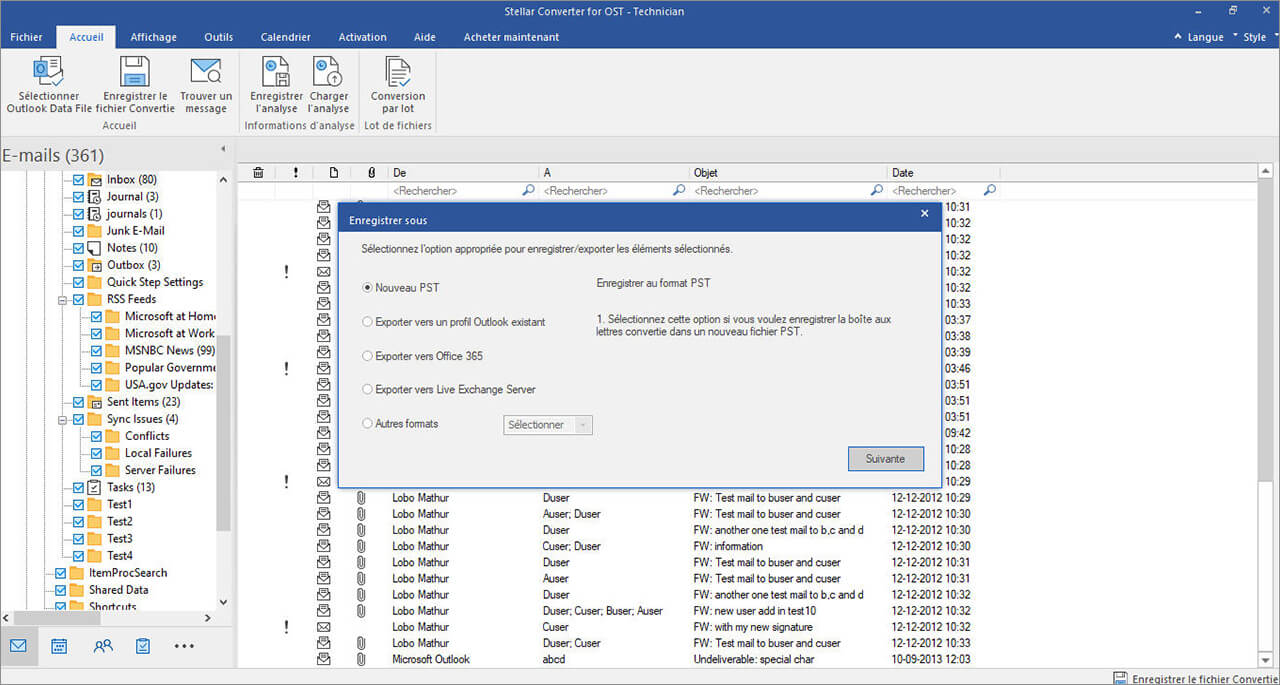This screenshot has height=685, width=1280.
Task: Uncheck the Tasks (13) folder checkbox
Action: [79, 487]
